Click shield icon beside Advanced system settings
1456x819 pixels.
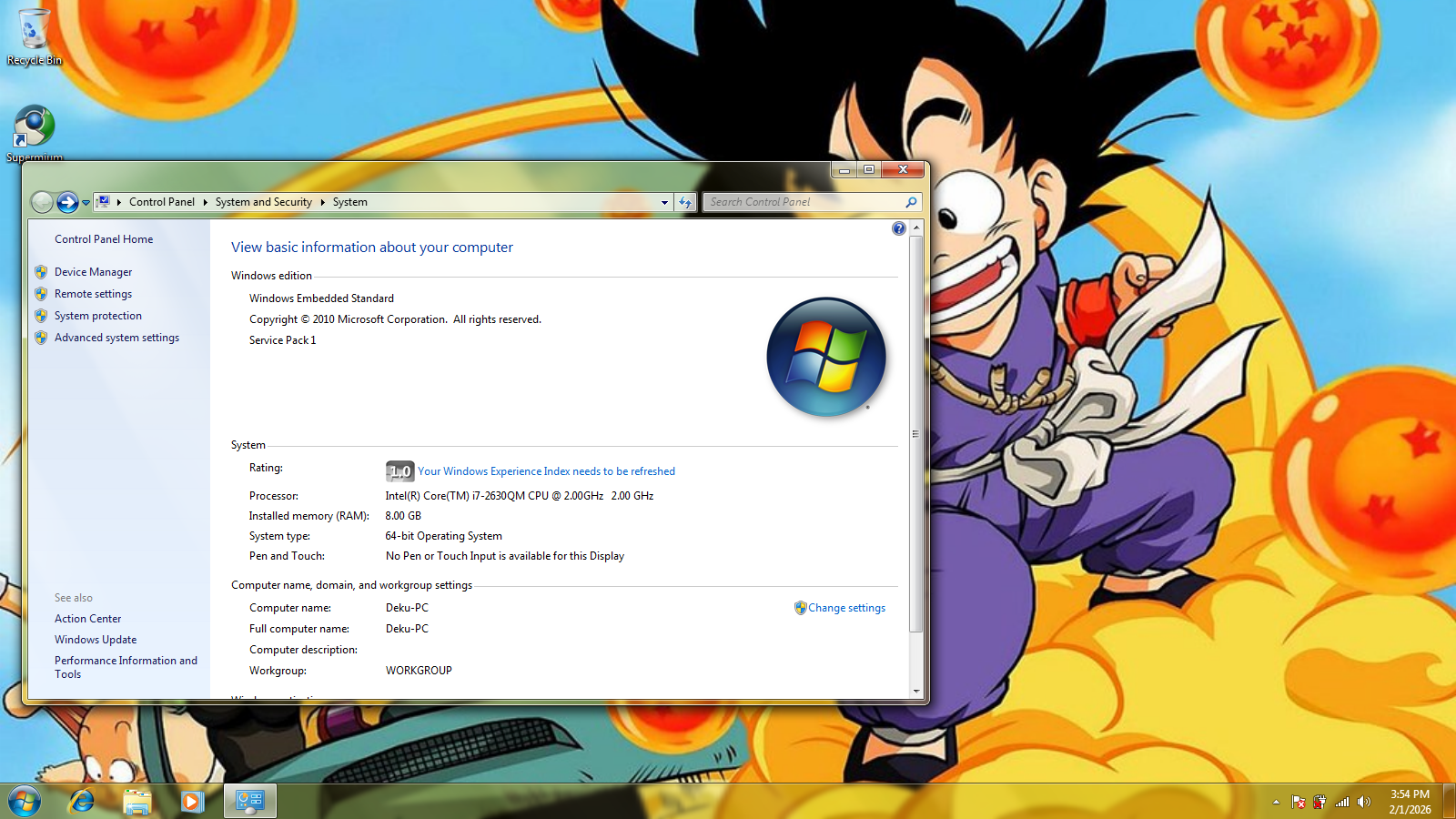pos(41,338)
